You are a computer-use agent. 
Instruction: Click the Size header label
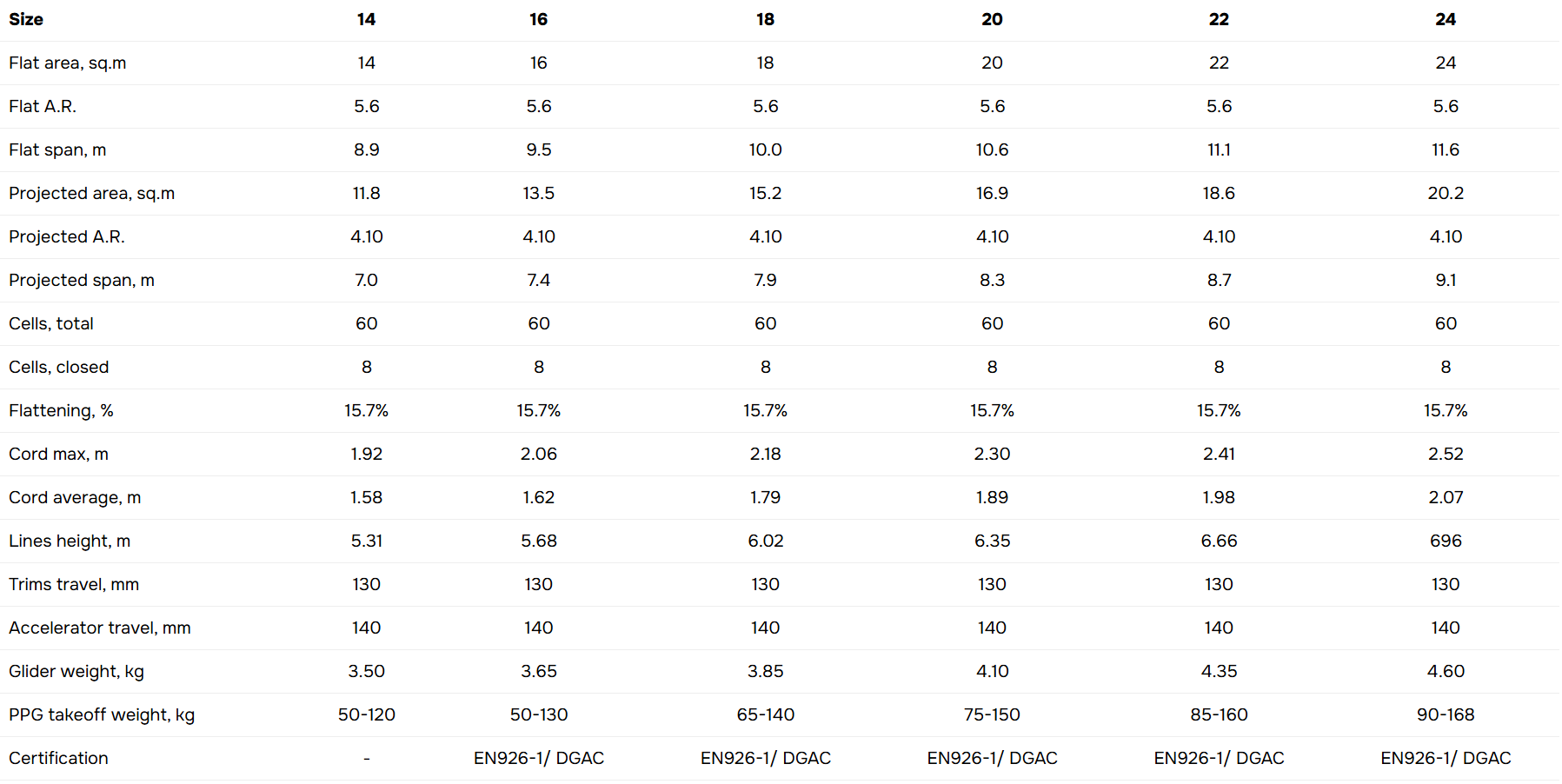pyautogui.click(x=26, y=19)
